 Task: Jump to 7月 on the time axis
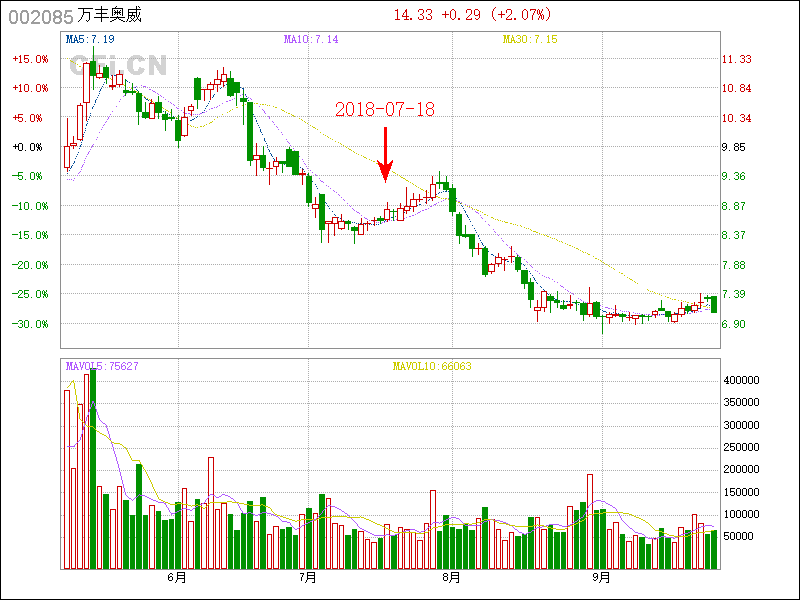point(308,578)
